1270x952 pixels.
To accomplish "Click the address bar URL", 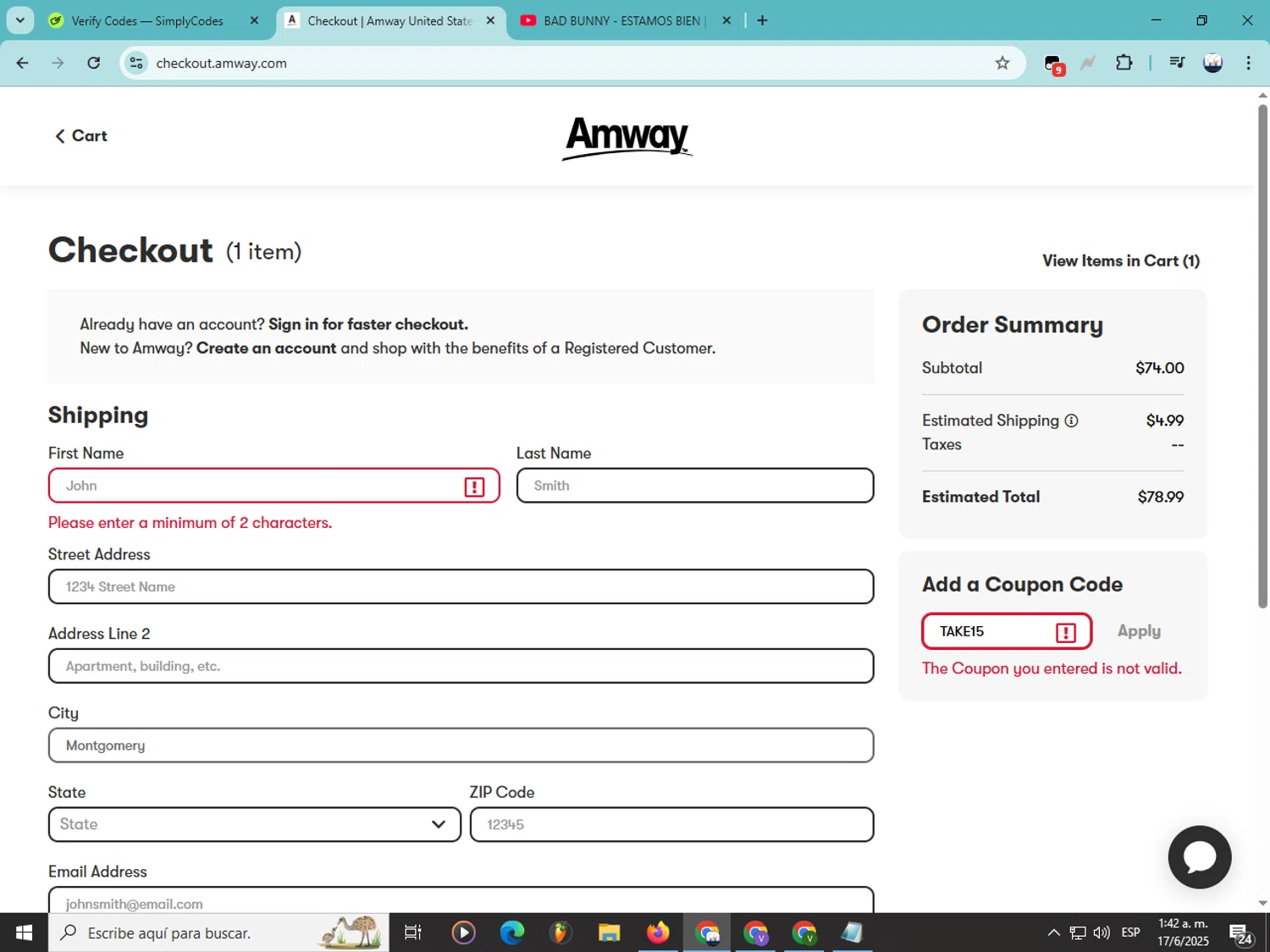I will coord(221,63).
